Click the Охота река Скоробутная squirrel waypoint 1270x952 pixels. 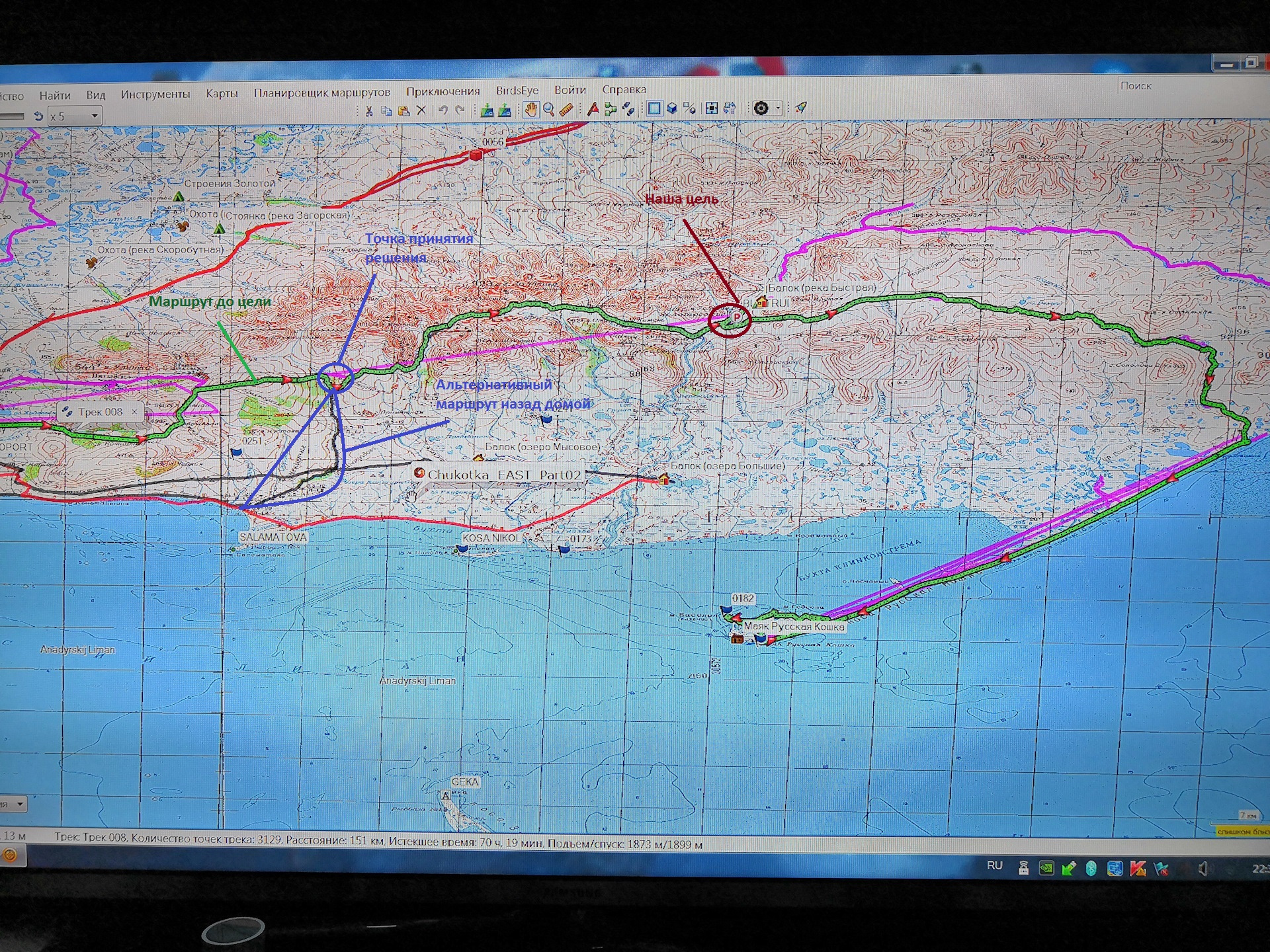tap(91, 262)
